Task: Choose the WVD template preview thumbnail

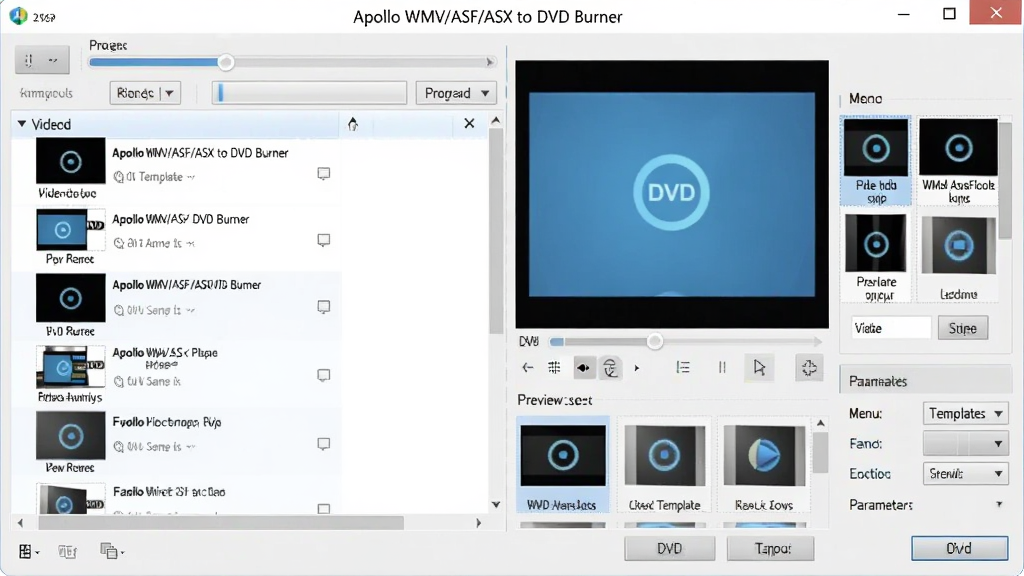Action: pyautogui.click(x=563, y=464)
